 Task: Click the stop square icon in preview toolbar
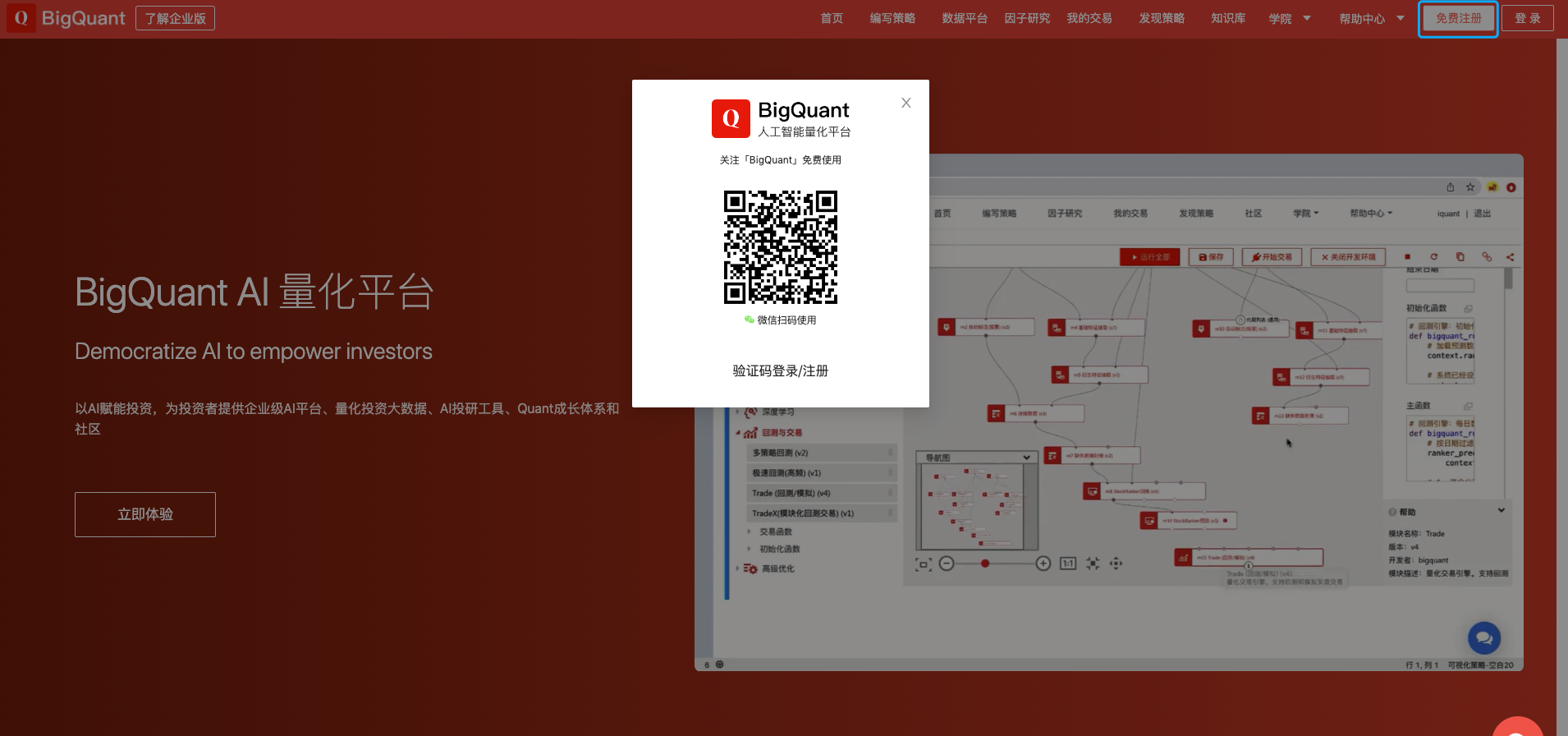1407,257
